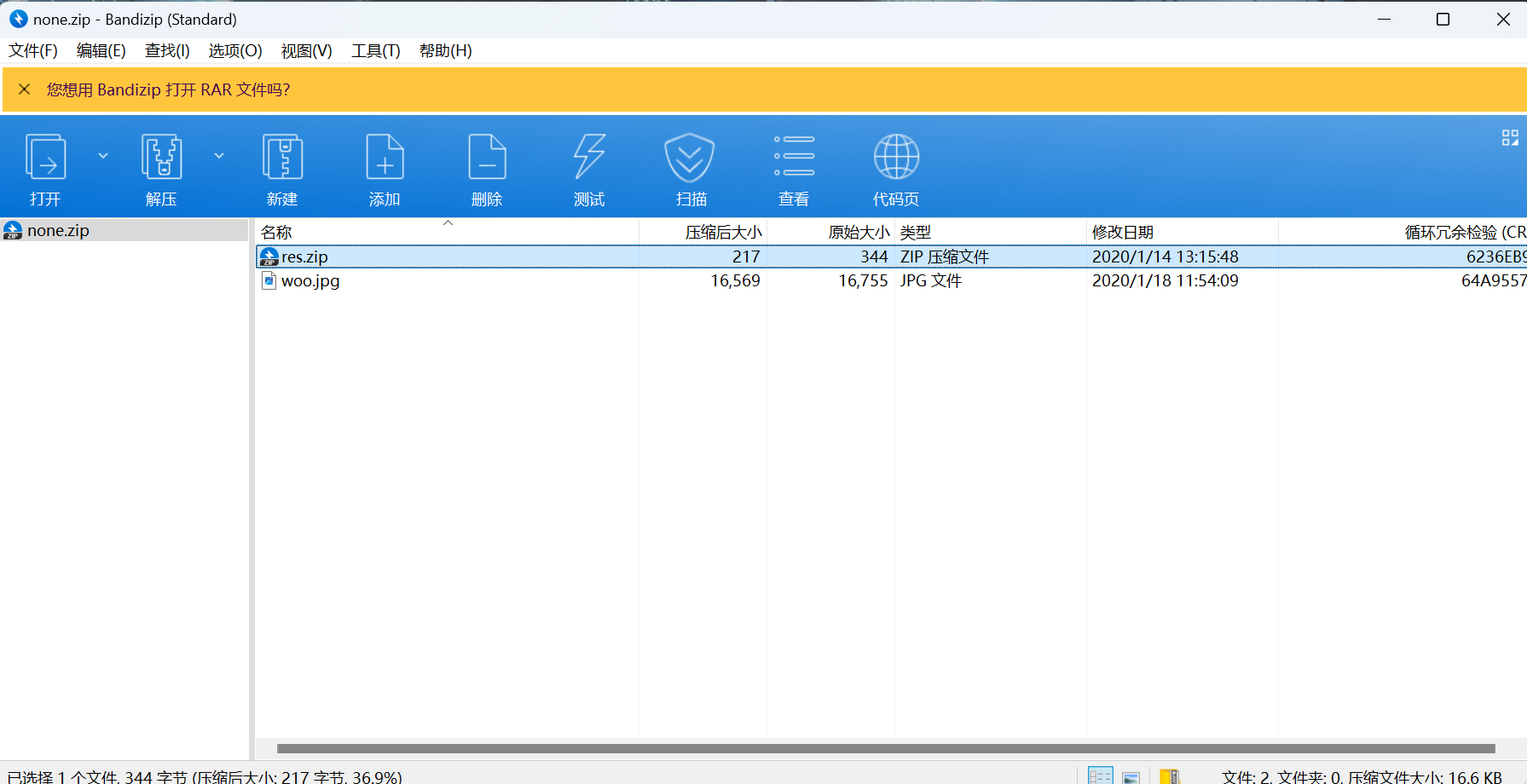Open the 查看 (View) list icon
Viewport: 1527px width, 784px height.
coord(794,156)
